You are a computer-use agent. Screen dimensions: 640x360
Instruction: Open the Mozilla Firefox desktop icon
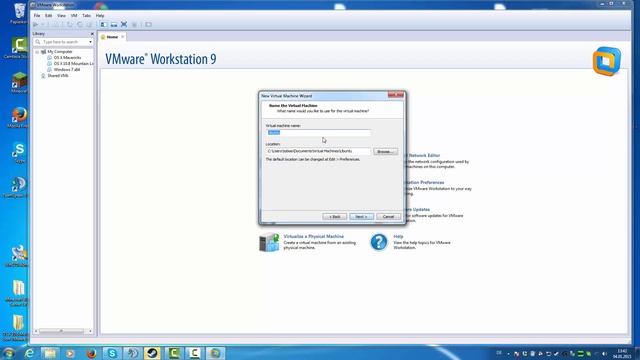coord(18,118)
